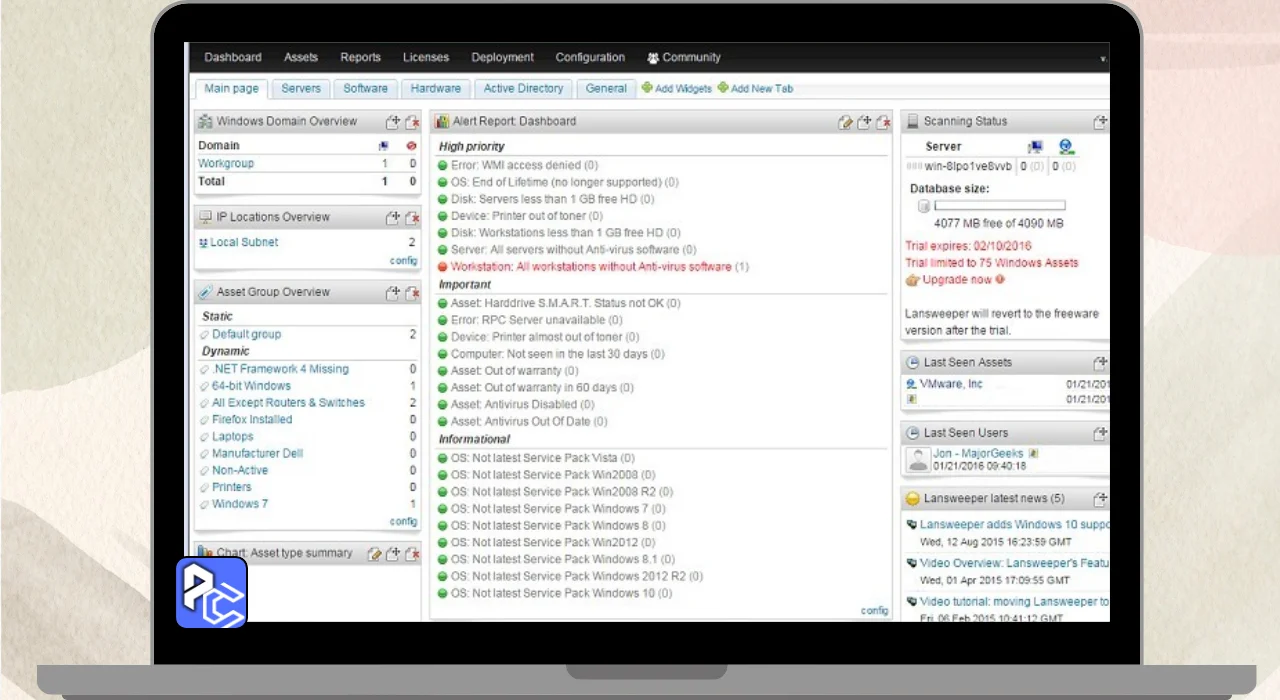Image resolution: width=1280 pixels, height=700 pixels.
Task: Open the Community menu
Action: [x=684, y=58]
